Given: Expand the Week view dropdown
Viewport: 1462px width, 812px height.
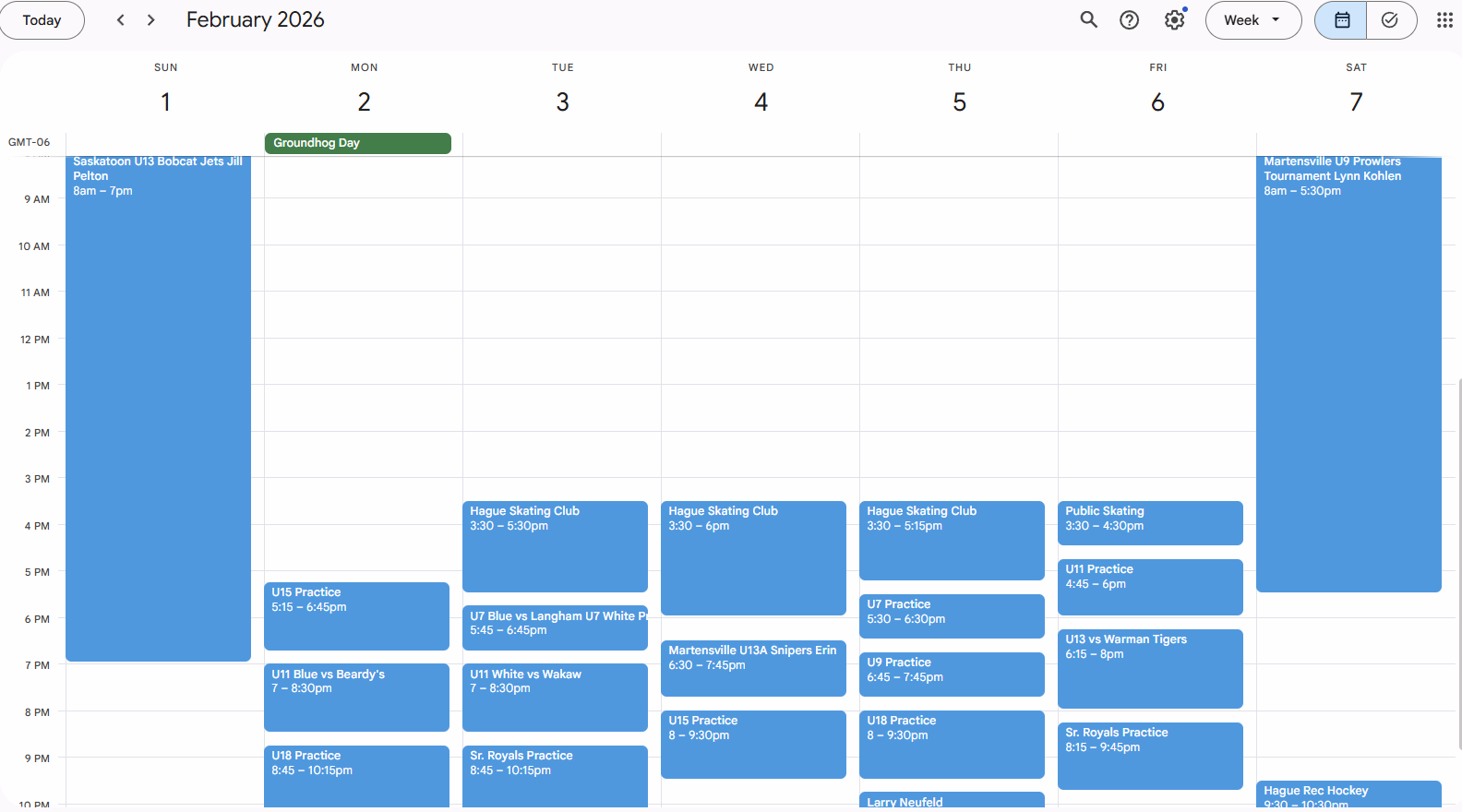Looking at the screenshot, I should (x=1252, y=20).
